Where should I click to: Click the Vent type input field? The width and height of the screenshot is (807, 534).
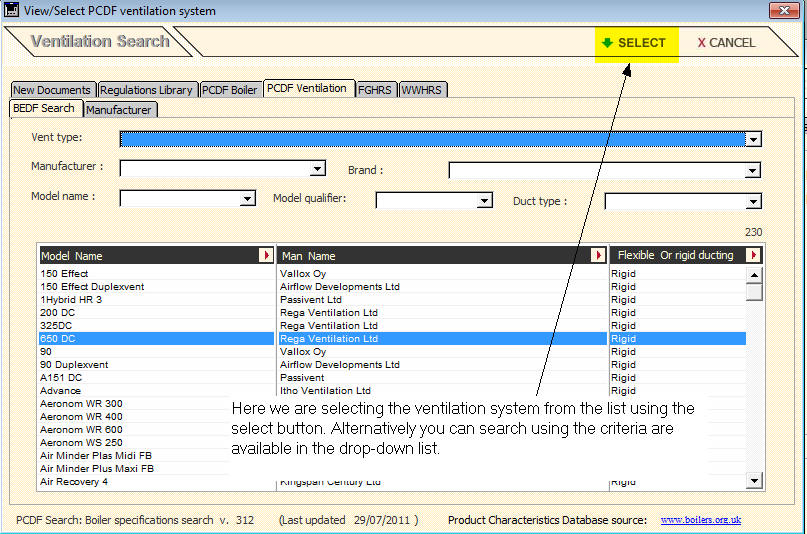pos(433,139)
